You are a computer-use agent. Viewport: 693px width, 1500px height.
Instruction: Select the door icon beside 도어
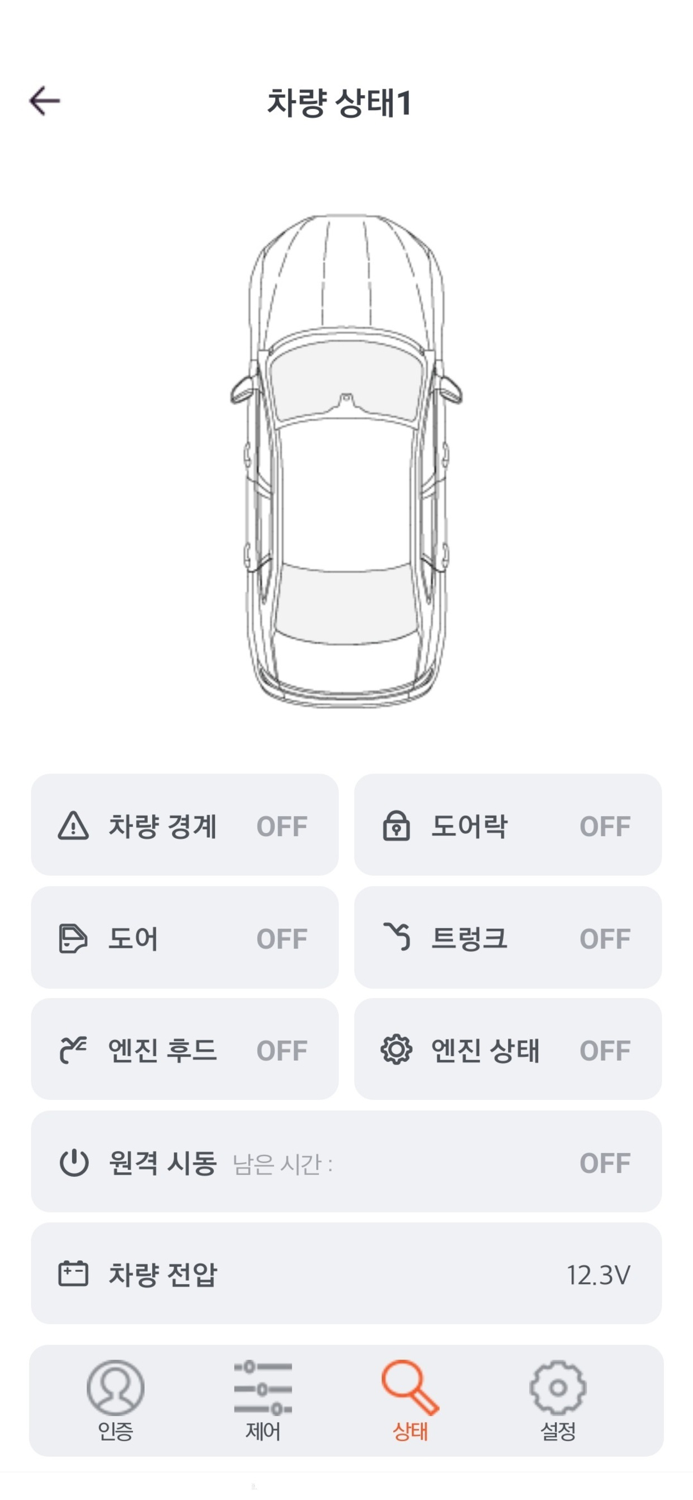tap(75, 937)
